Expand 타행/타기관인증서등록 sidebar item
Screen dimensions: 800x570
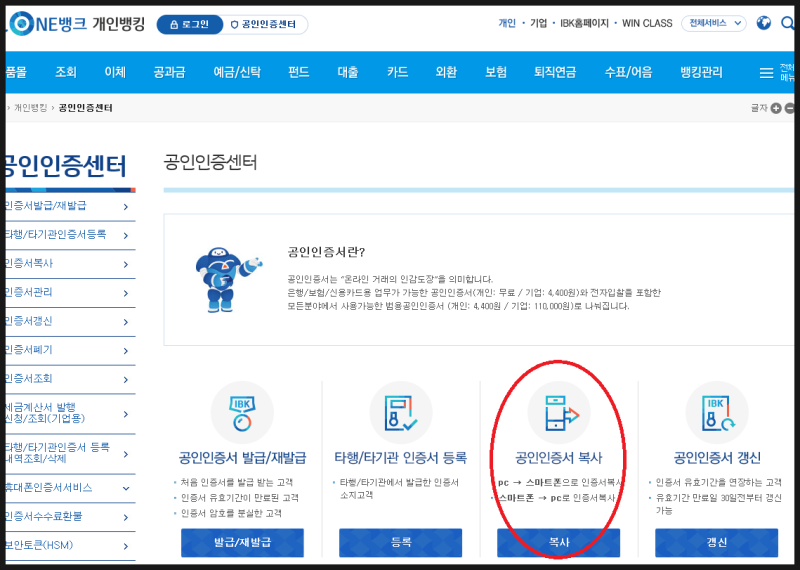click(x=68, y=235)
